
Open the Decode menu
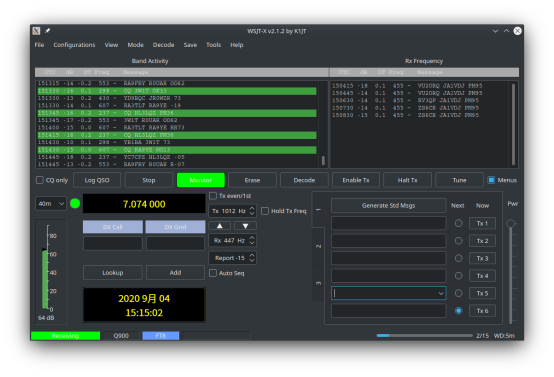click(x=163, y=45)
